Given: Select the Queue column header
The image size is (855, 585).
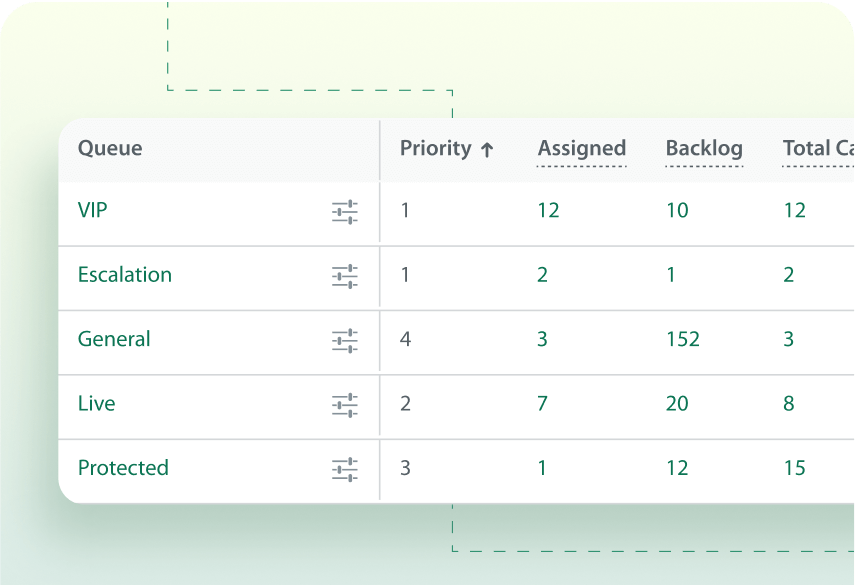Looking at the screenshot, I should 110,148.
